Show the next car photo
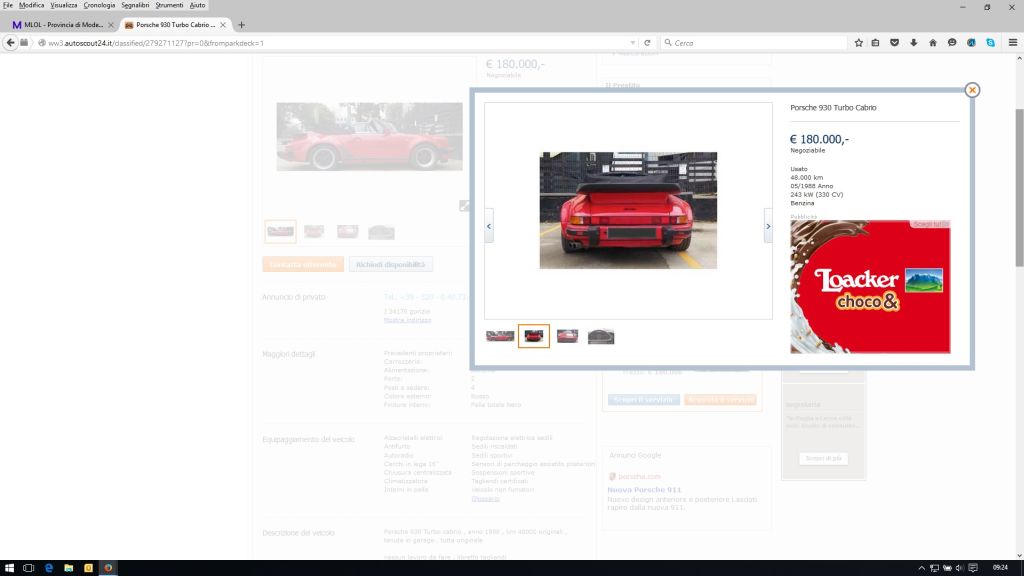 [768, 226]
